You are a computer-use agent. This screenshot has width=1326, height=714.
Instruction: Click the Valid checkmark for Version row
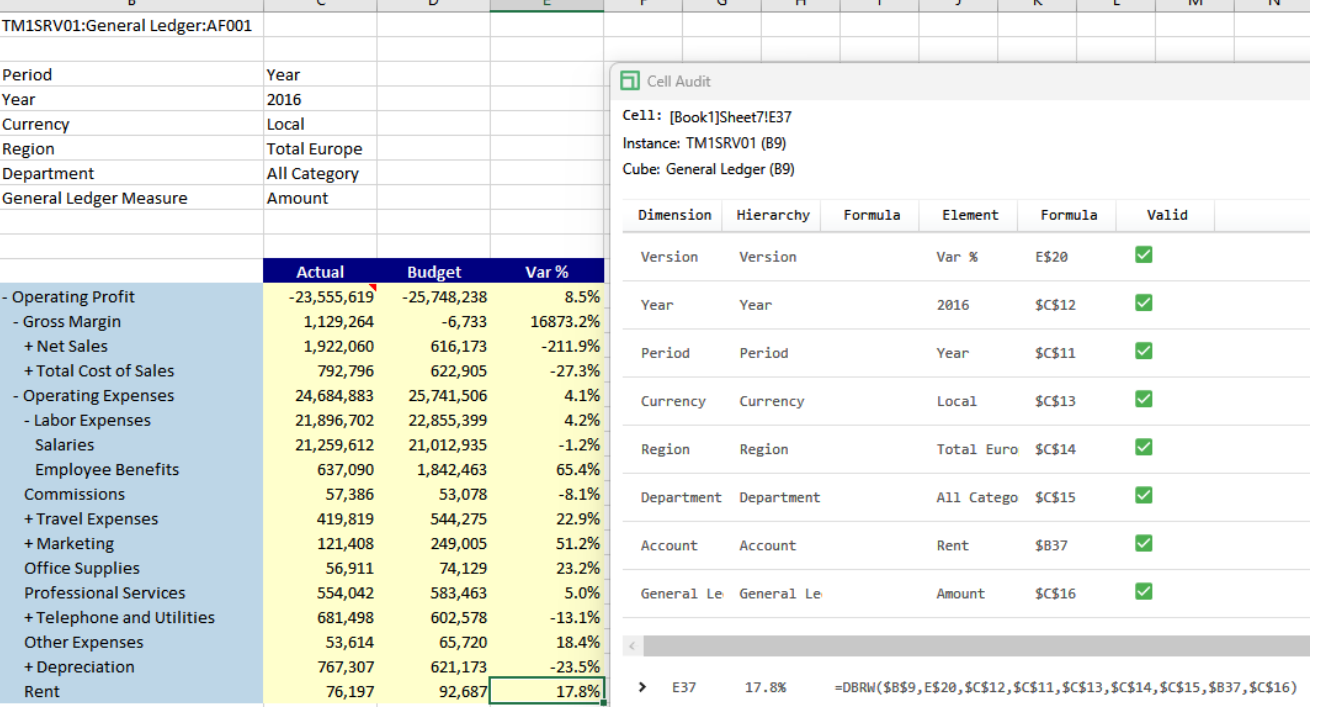click(1144, 255)
